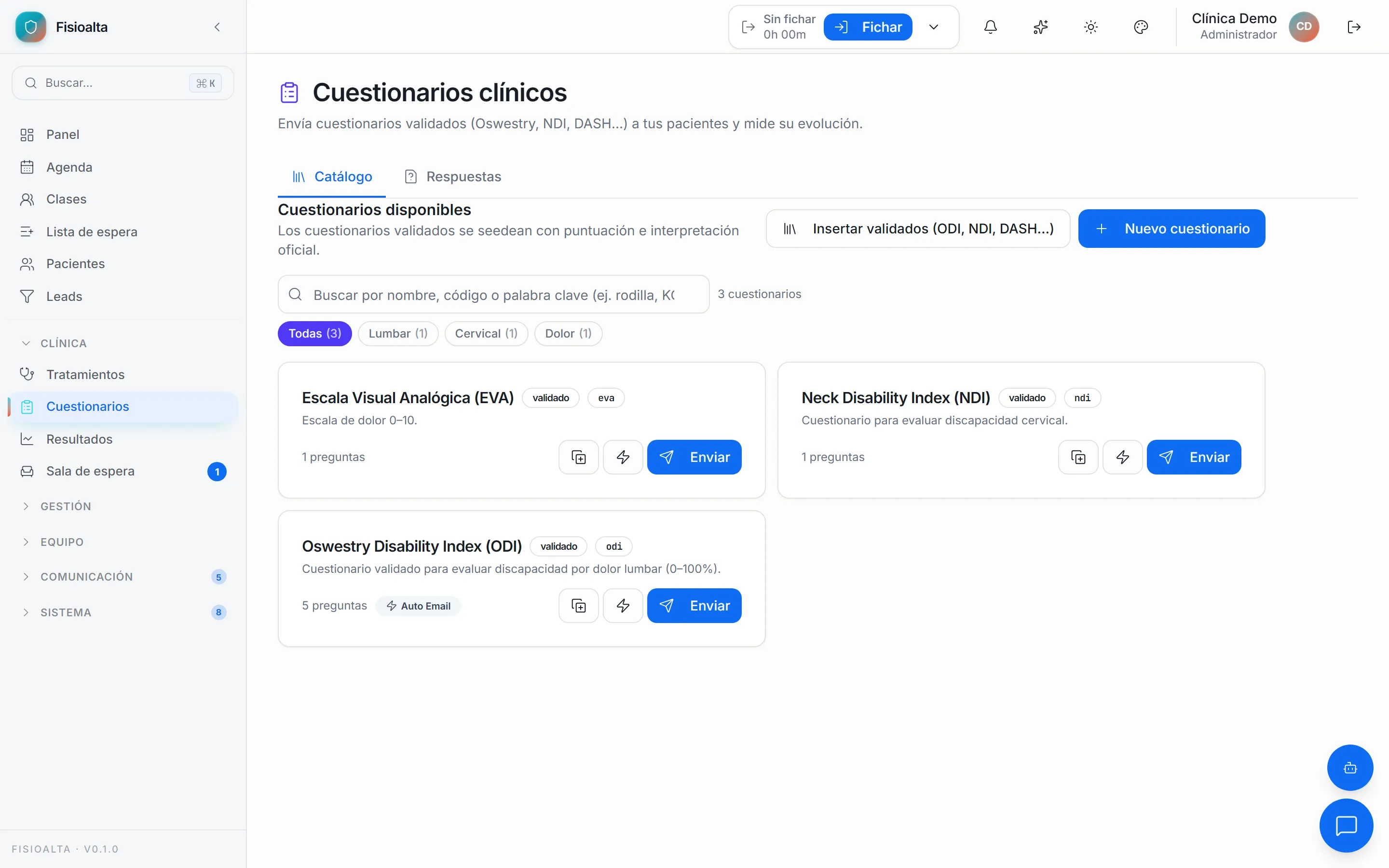Image resolution: width=1389 pixels, height=868 pixels.
Task: Duplicate the Escala Visual Analógica questionnaire
Action: (x=579, y=457)
